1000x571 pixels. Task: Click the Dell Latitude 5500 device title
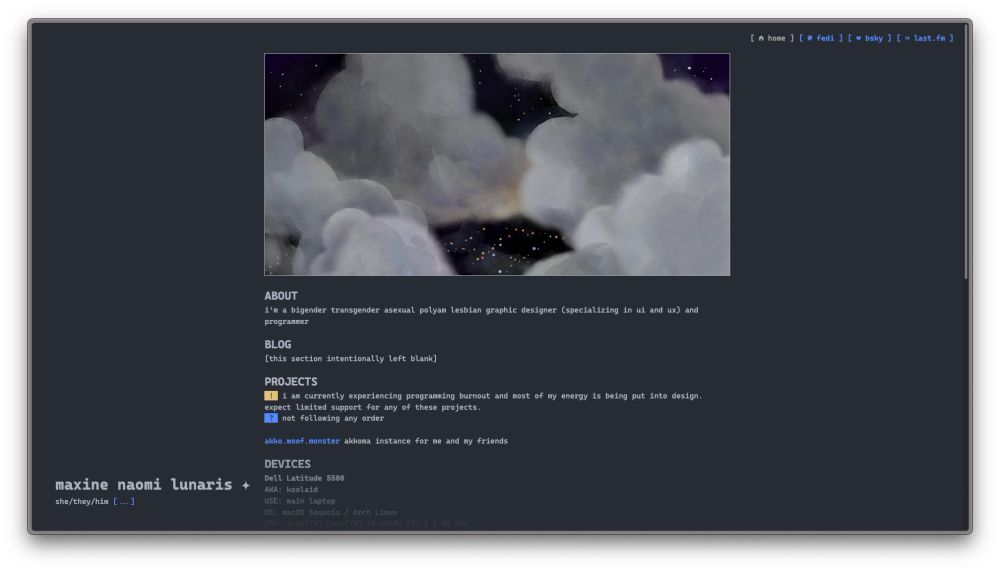point(304,478)
